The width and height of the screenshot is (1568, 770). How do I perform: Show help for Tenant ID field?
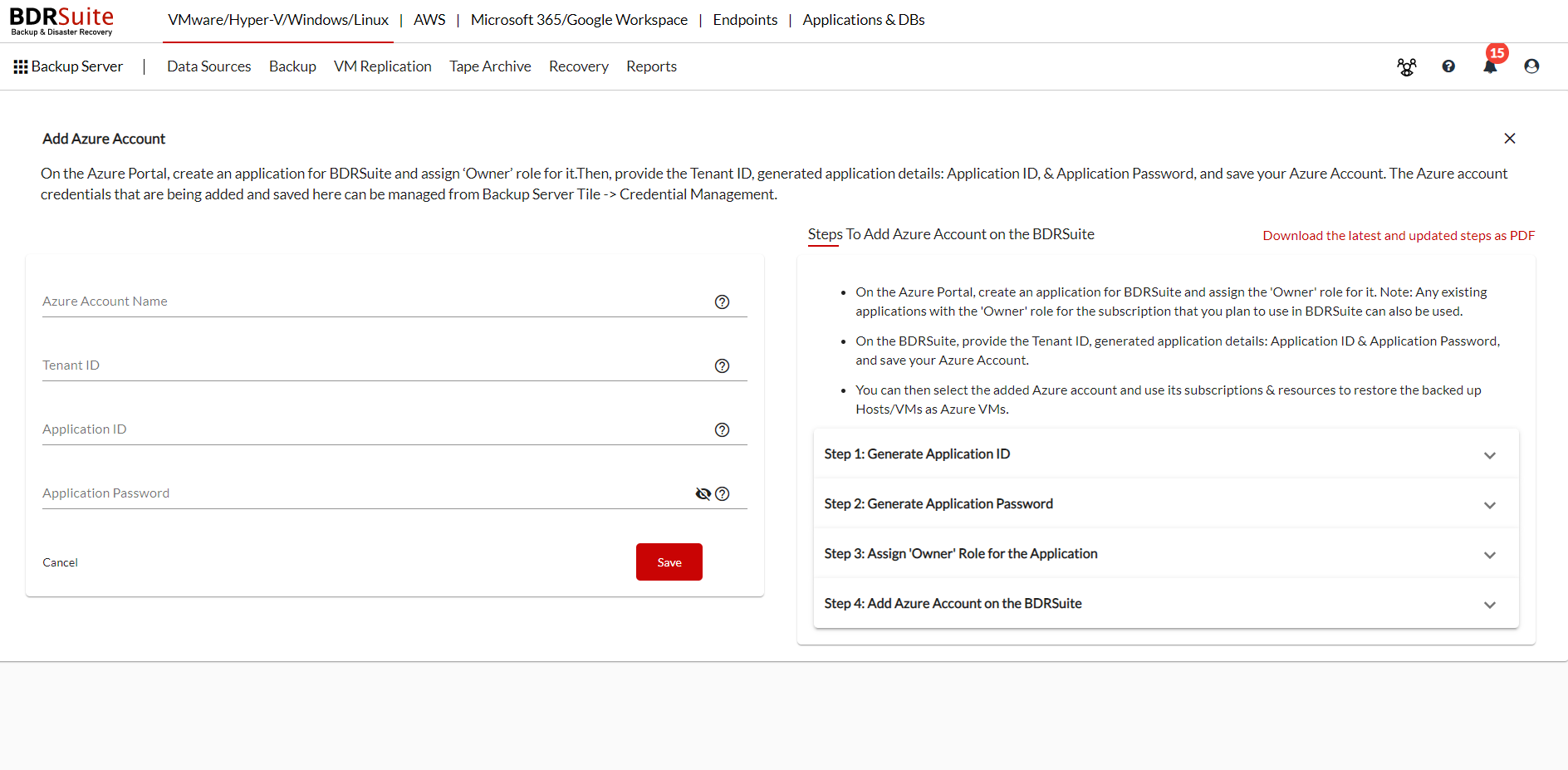click(723, 366)
